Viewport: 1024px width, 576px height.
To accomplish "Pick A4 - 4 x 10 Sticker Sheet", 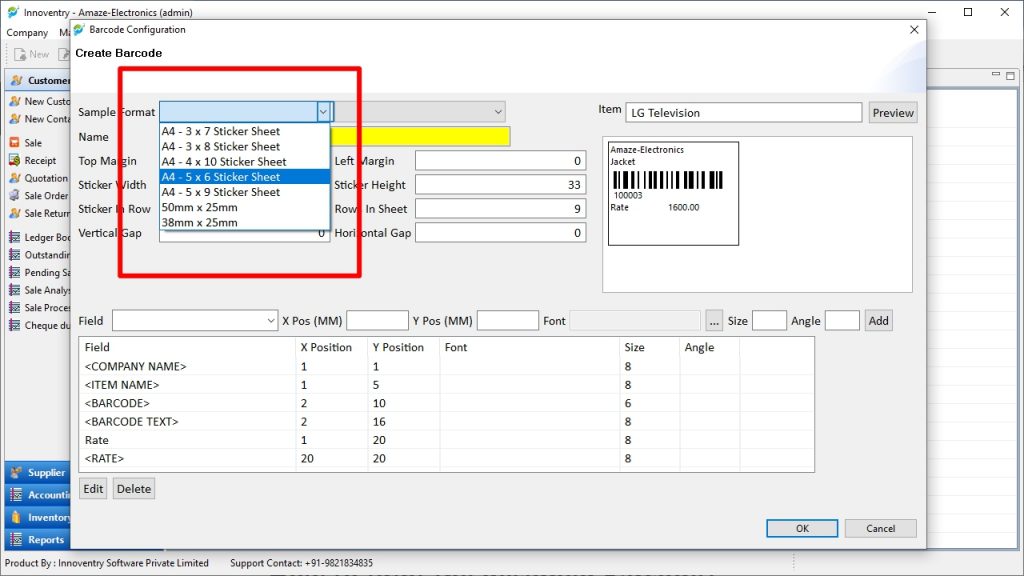I will tap(244, 161).
